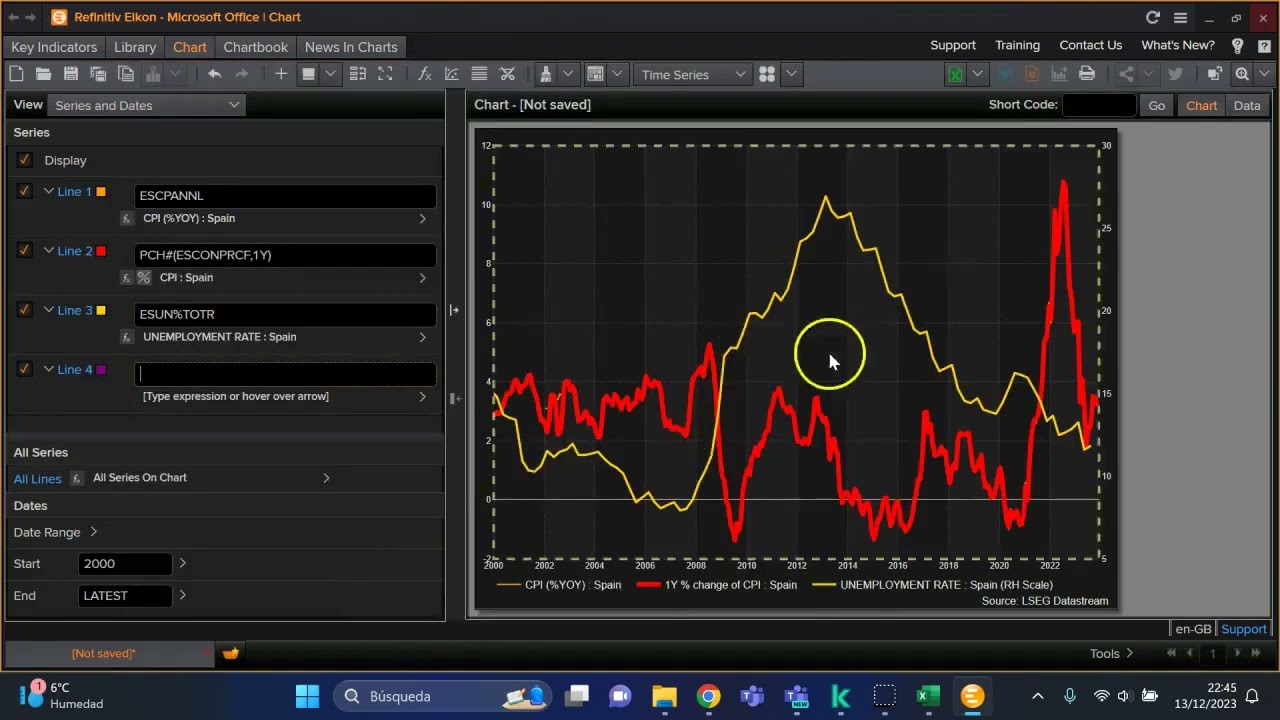Uncheck the Line 1 checkbox
Screen dimensions: 1280x720
24,191
